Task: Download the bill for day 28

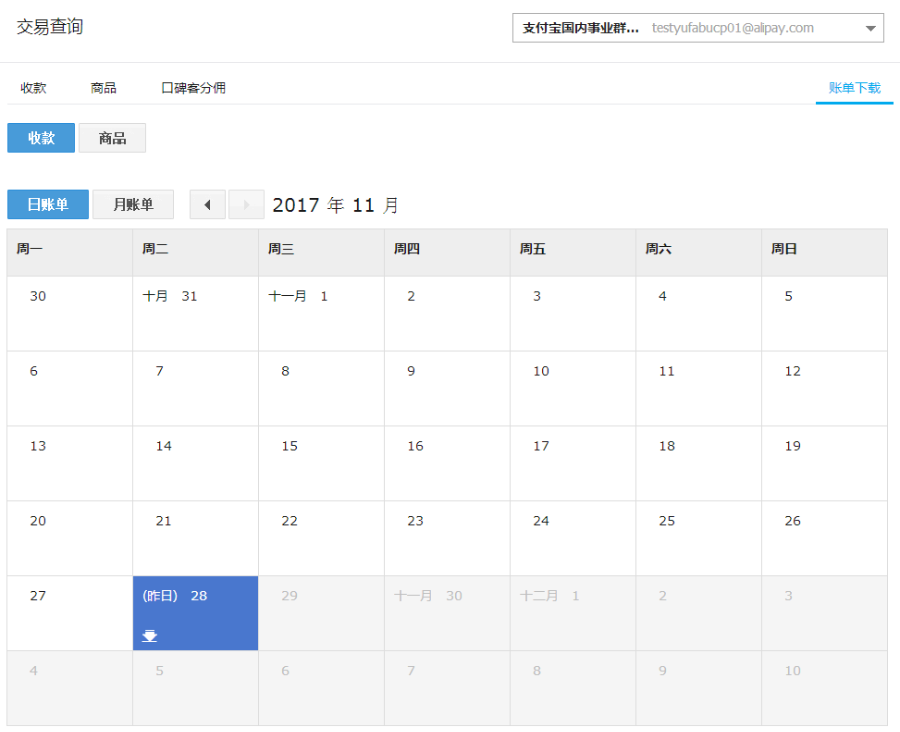Action: click(x=150, y=636)
